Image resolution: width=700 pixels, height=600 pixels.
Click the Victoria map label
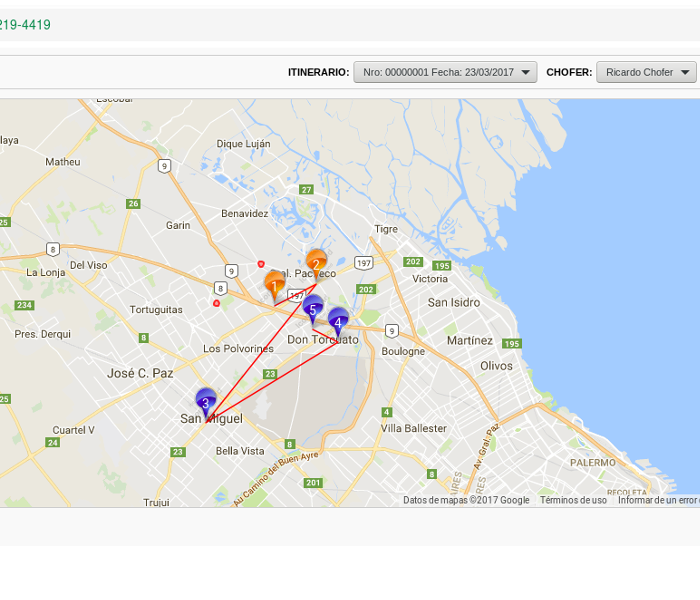[430, 279]
